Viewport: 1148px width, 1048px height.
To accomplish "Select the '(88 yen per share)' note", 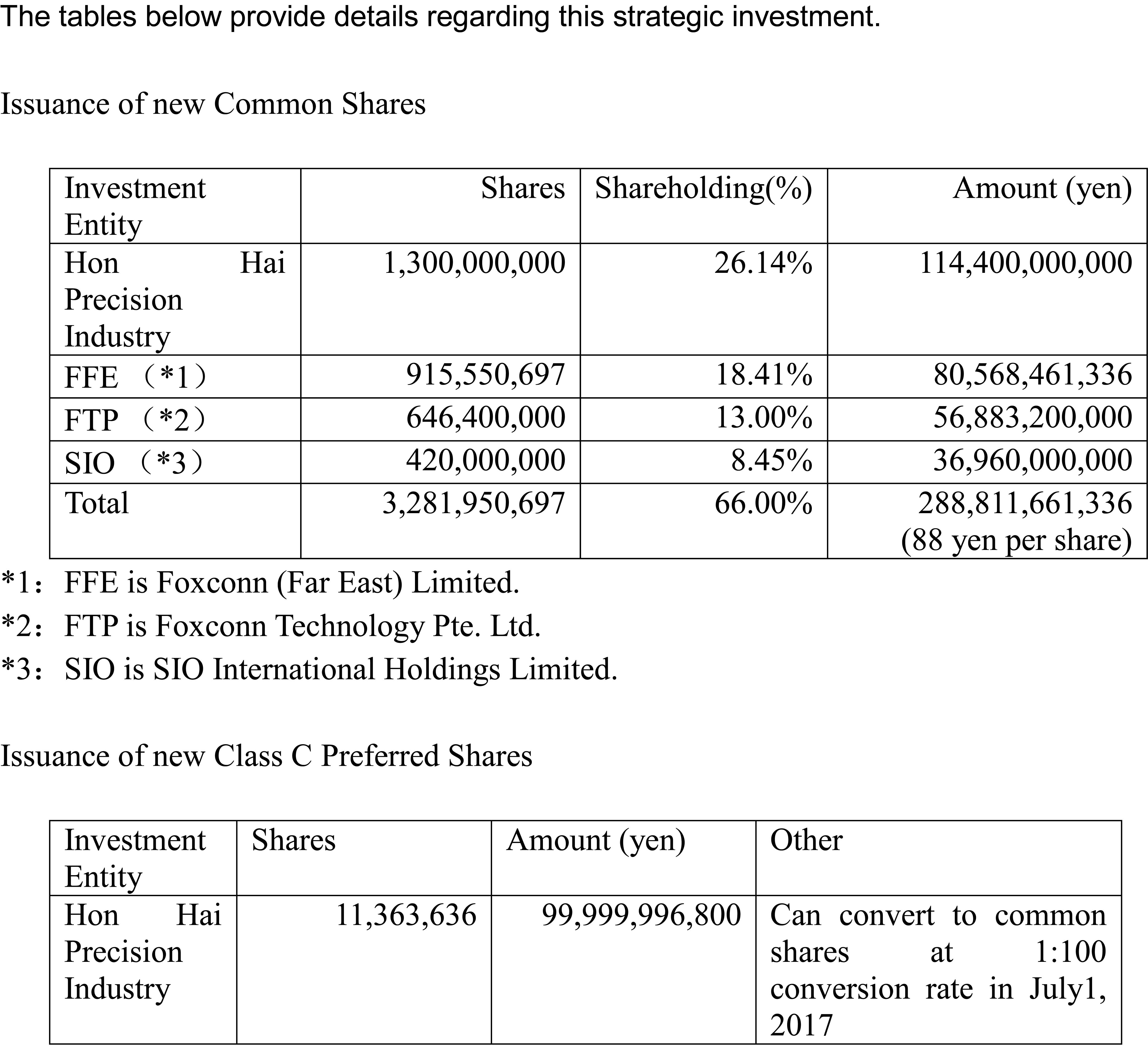I will pos(1016,540).
